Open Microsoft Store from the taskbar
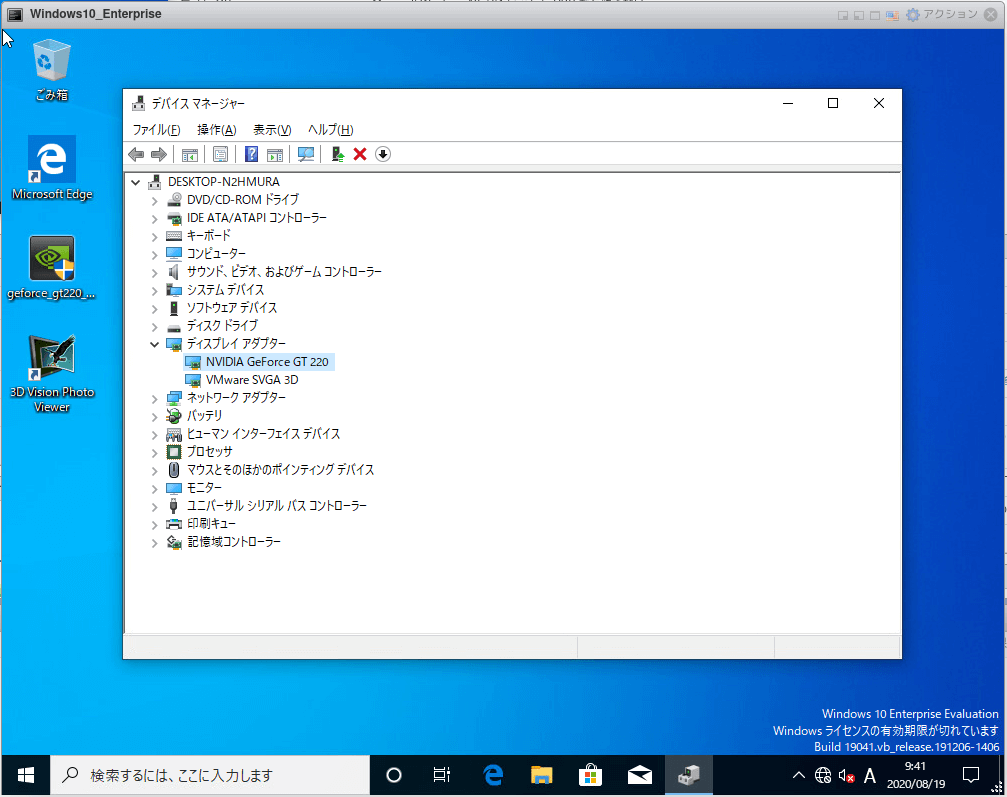The width and height of the screenshot is (1007, 797). coord(590,775)
